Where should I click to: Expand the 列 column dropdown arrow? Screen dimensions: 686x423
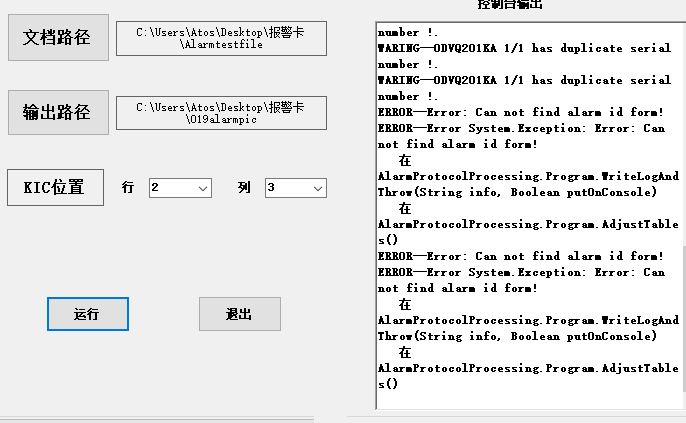point(318,188)
